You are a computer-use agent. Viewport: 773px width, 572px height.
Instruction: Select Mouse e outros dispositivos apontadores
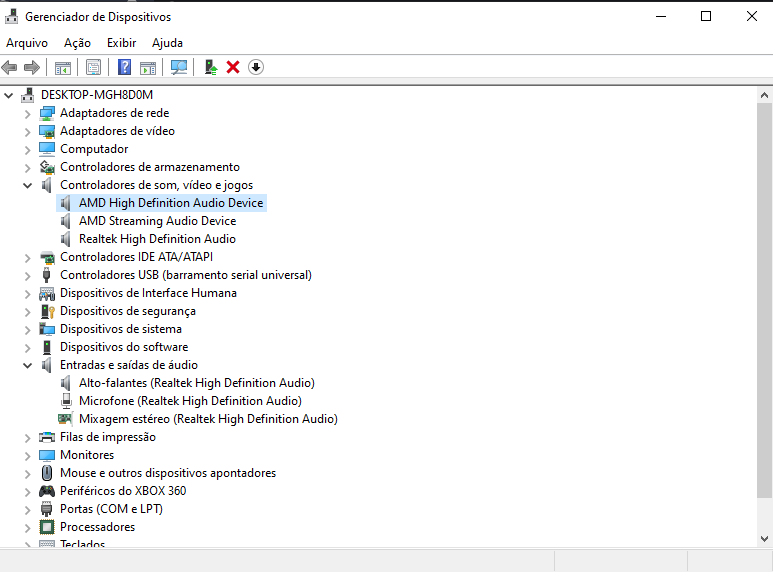point(168,473)
